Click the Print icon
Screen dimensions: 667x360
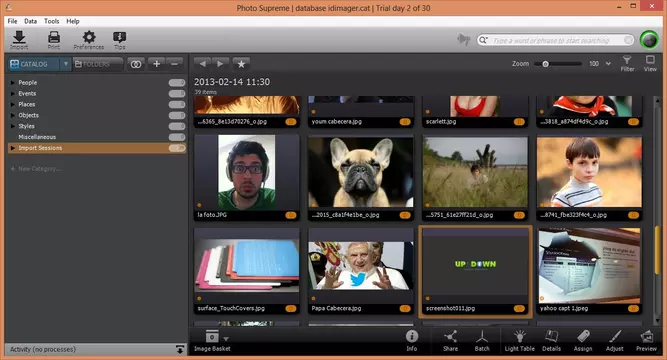coord(54,40)
